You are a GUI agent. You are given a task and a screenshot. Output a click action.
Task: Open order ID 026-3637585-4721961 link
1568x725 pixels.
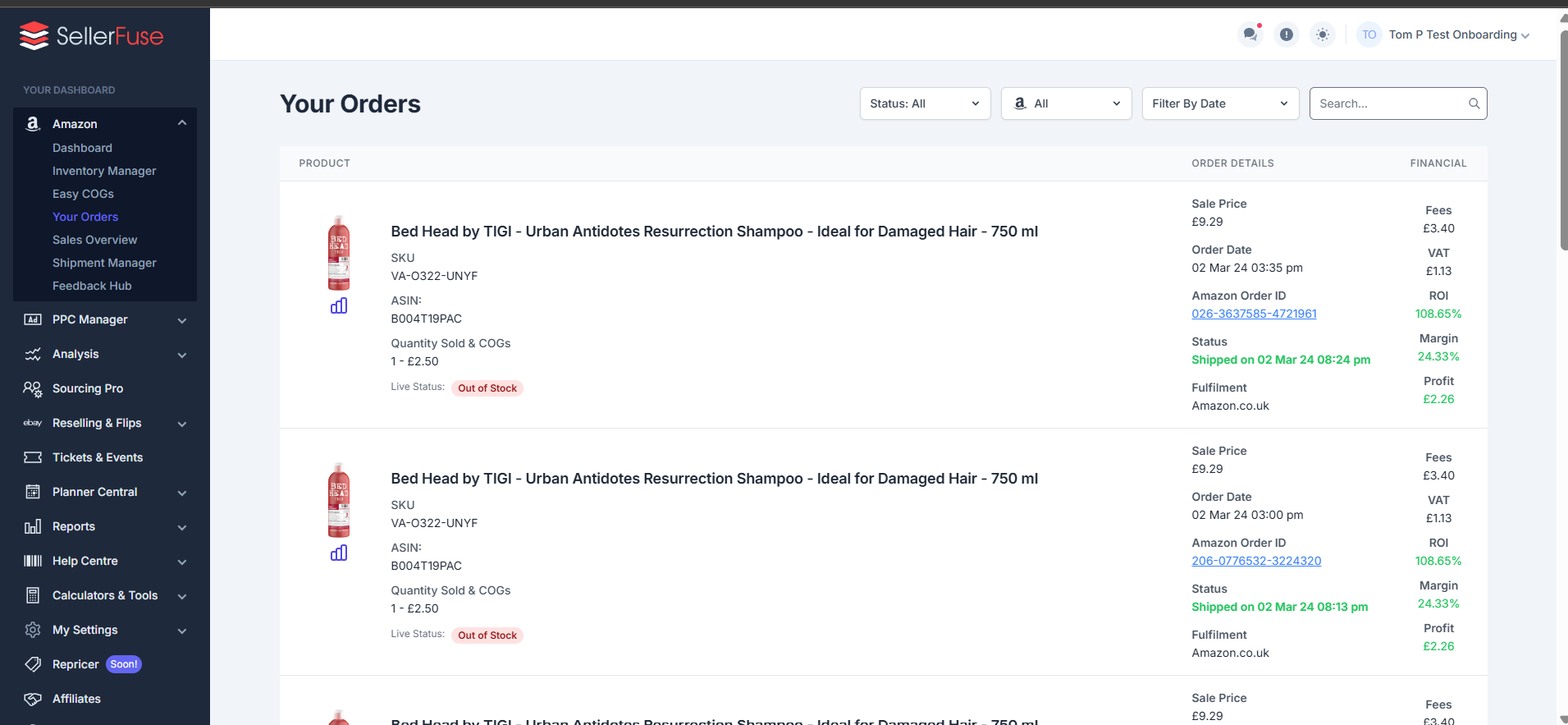(x=1254, y=314)
